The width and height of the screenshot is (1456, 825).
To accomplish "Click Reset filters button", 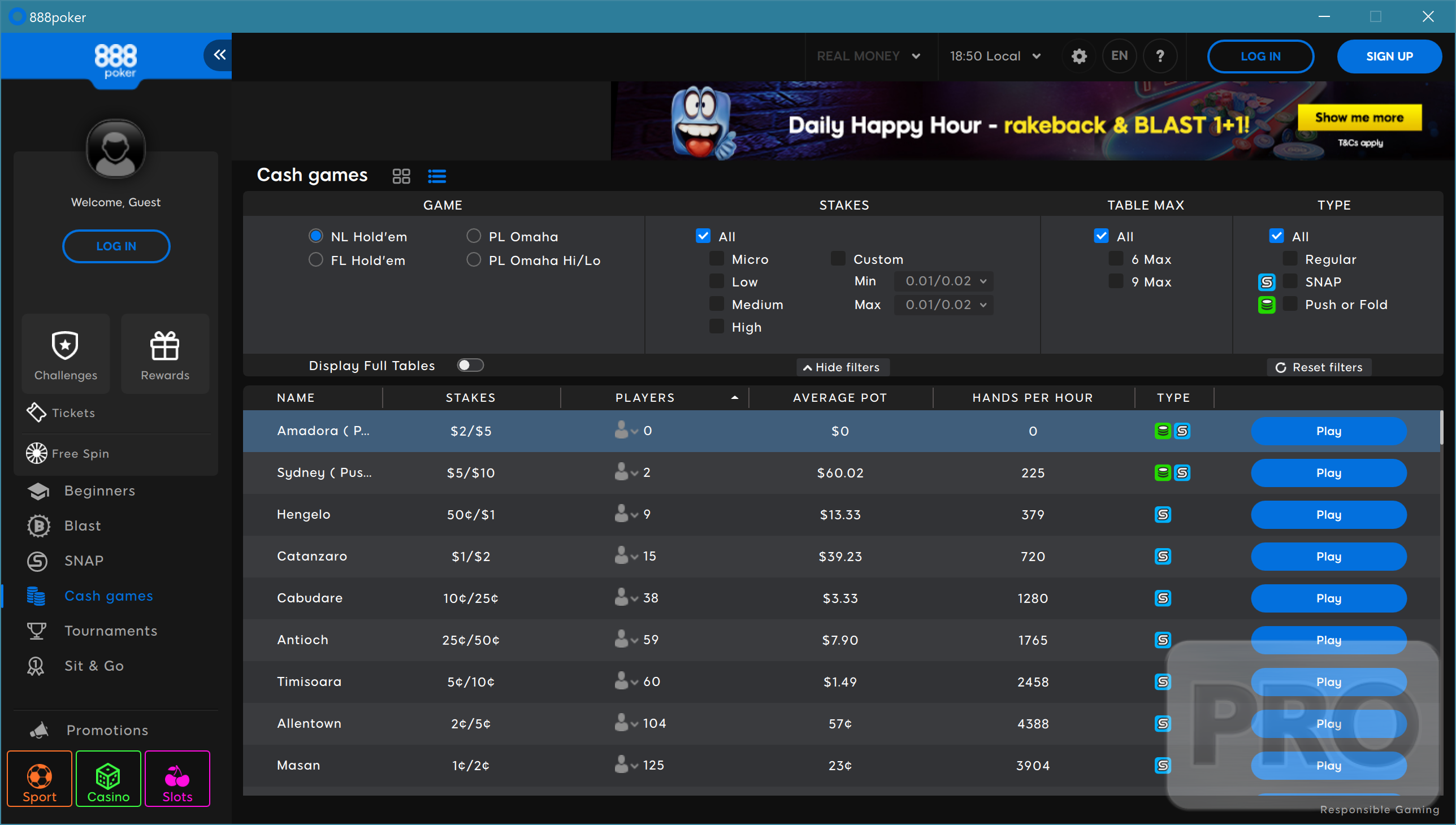I will coord(1318,367).
